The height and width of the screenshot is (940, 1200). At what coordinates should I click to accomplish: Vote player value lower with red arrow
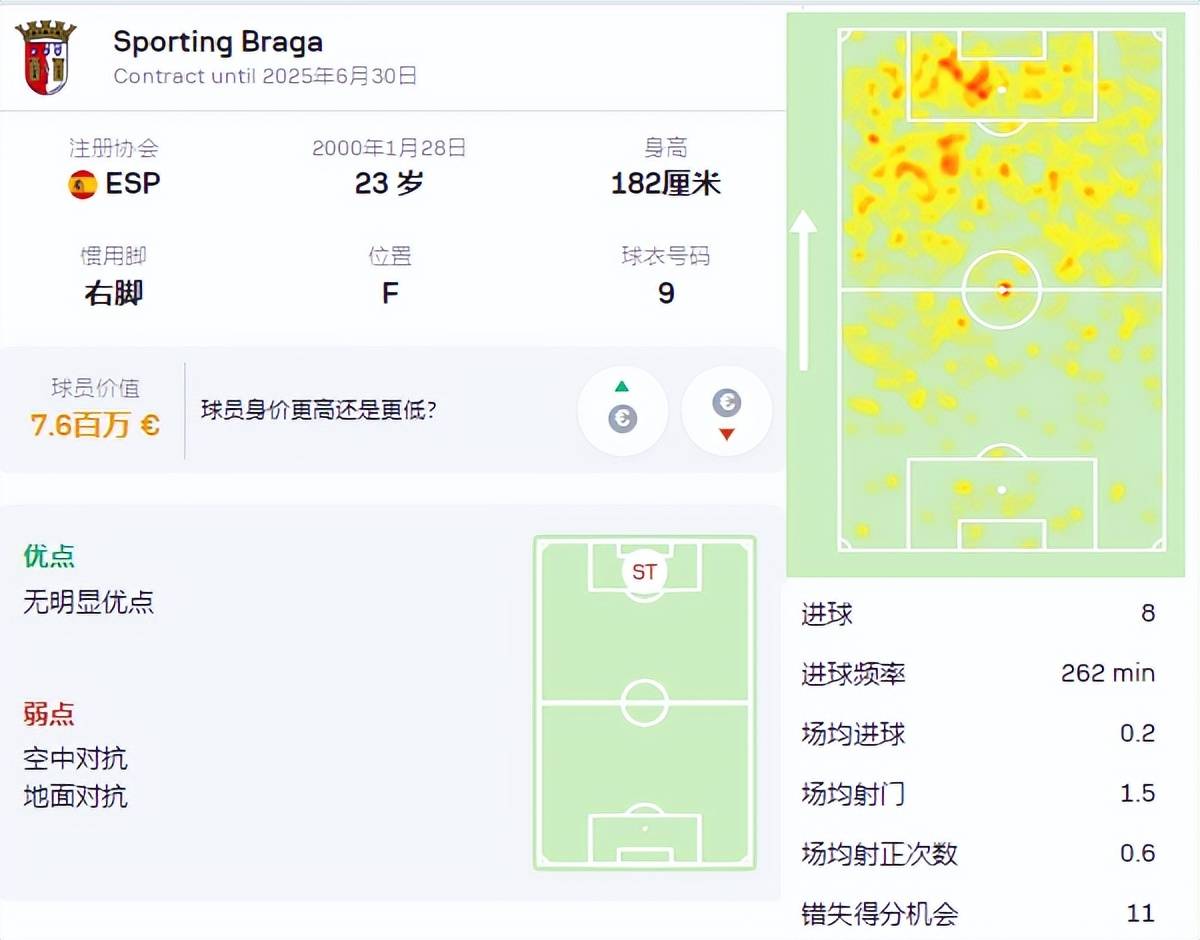coord(726,411)
